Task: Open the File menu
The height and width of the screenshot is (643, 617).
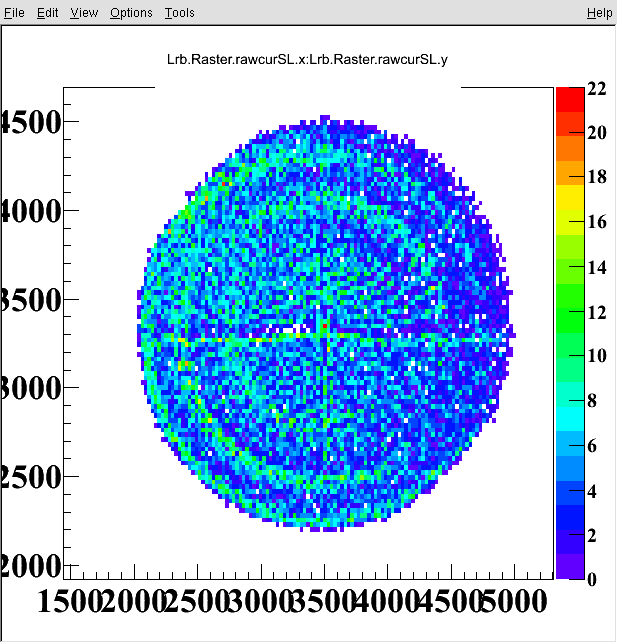Action: 14,13
